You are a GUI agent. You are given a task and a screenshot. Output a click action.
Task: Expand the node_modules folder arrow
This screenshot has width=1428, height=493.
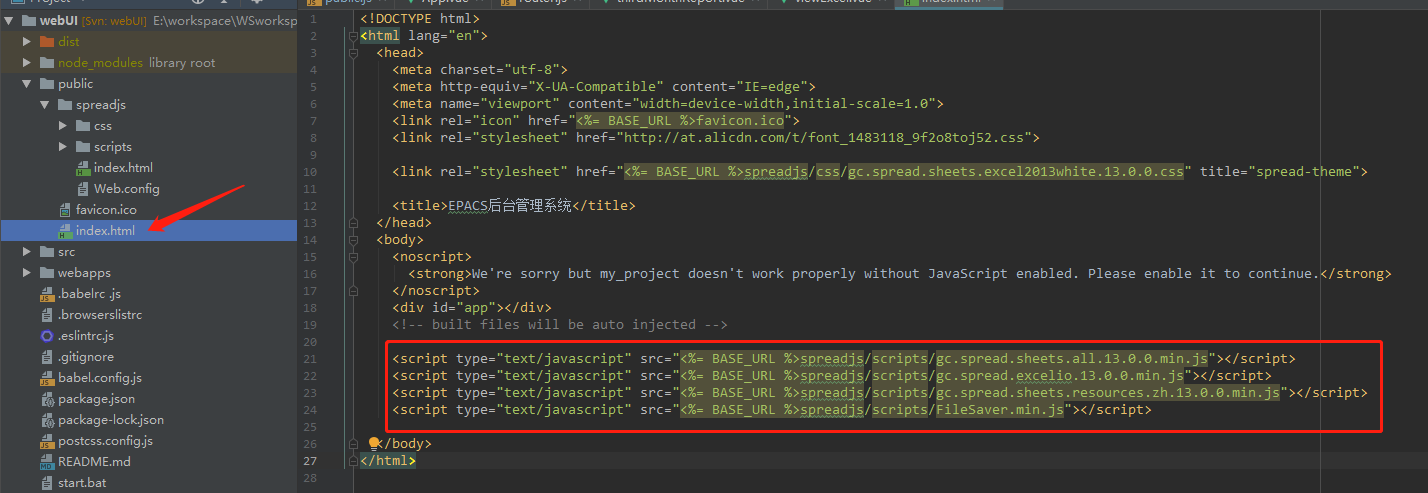click(x=27, y=63)
